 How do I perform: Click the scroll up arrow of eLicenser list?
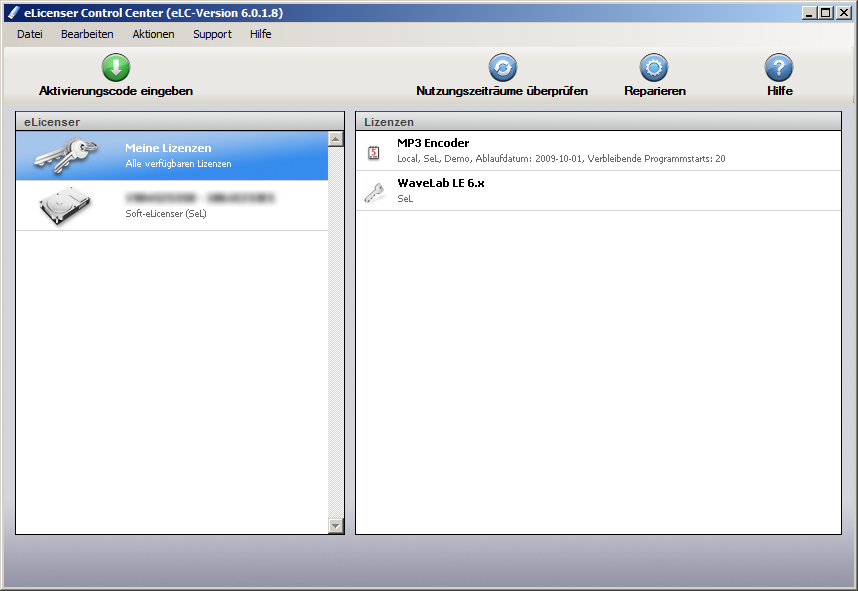tap(335, 139)
